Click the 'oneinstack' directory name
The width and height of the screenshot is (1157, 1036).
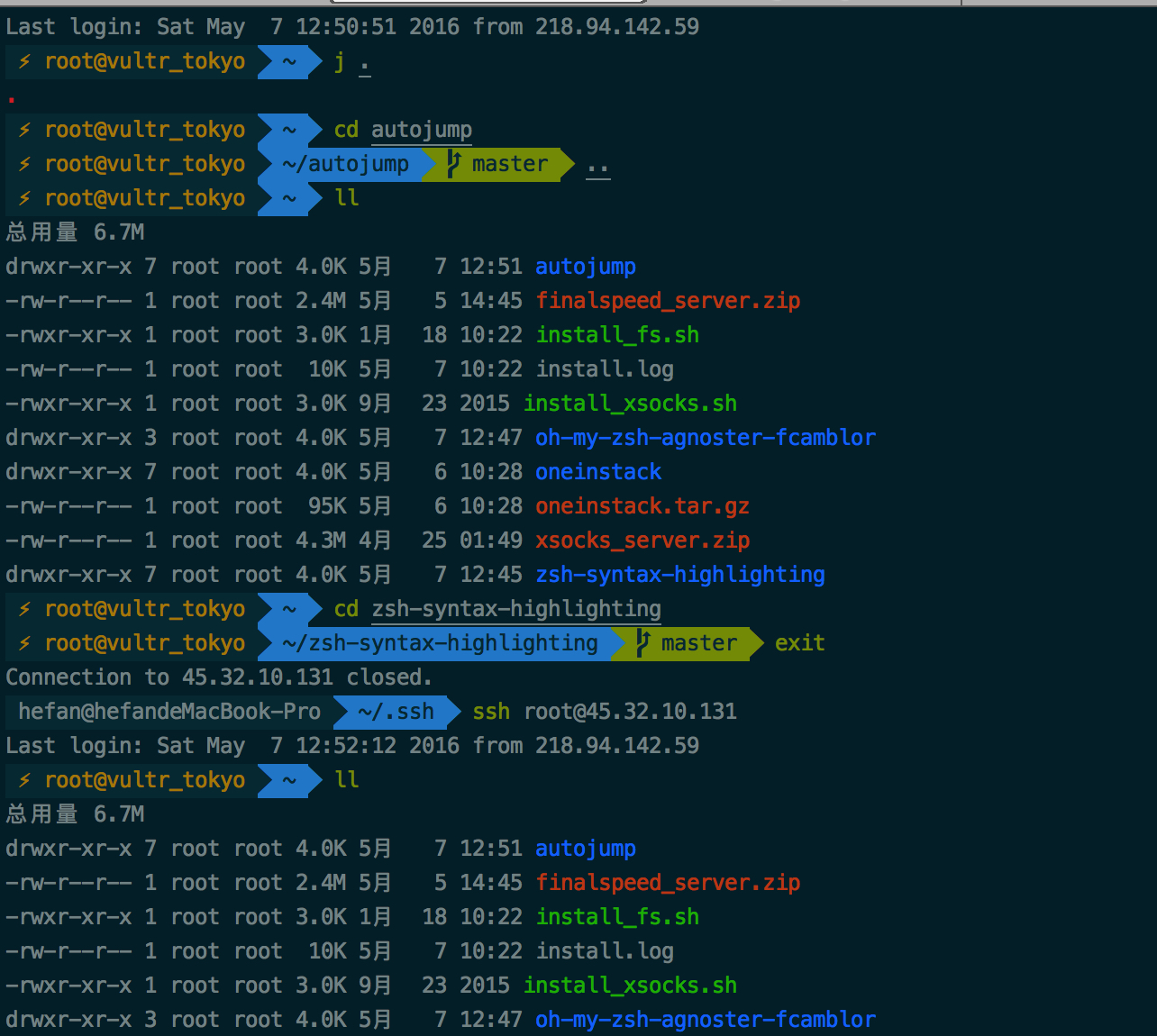pos(598,472)
